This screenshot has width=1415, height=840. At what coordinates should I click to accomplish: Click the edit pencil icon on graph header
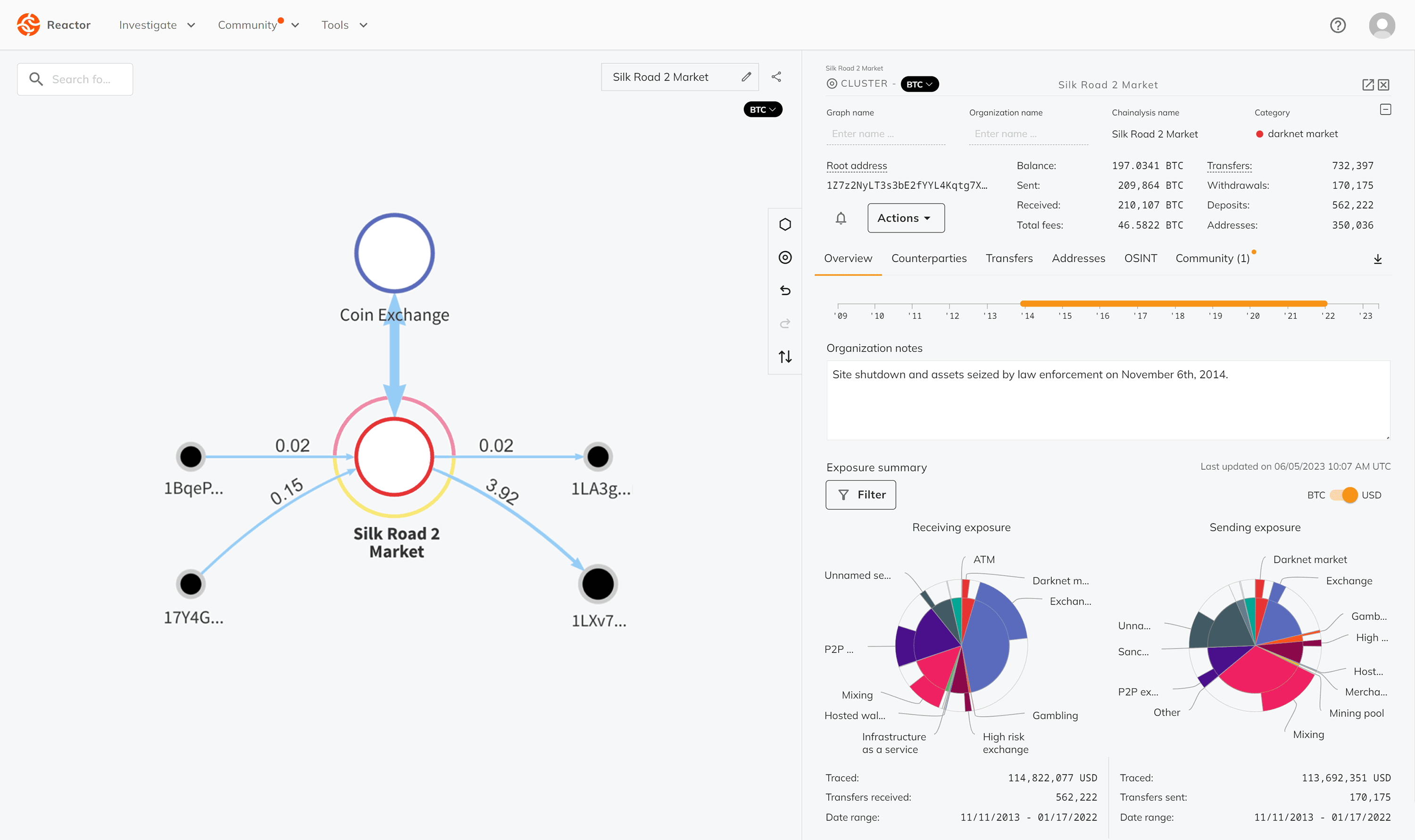[x=747, y=77]
